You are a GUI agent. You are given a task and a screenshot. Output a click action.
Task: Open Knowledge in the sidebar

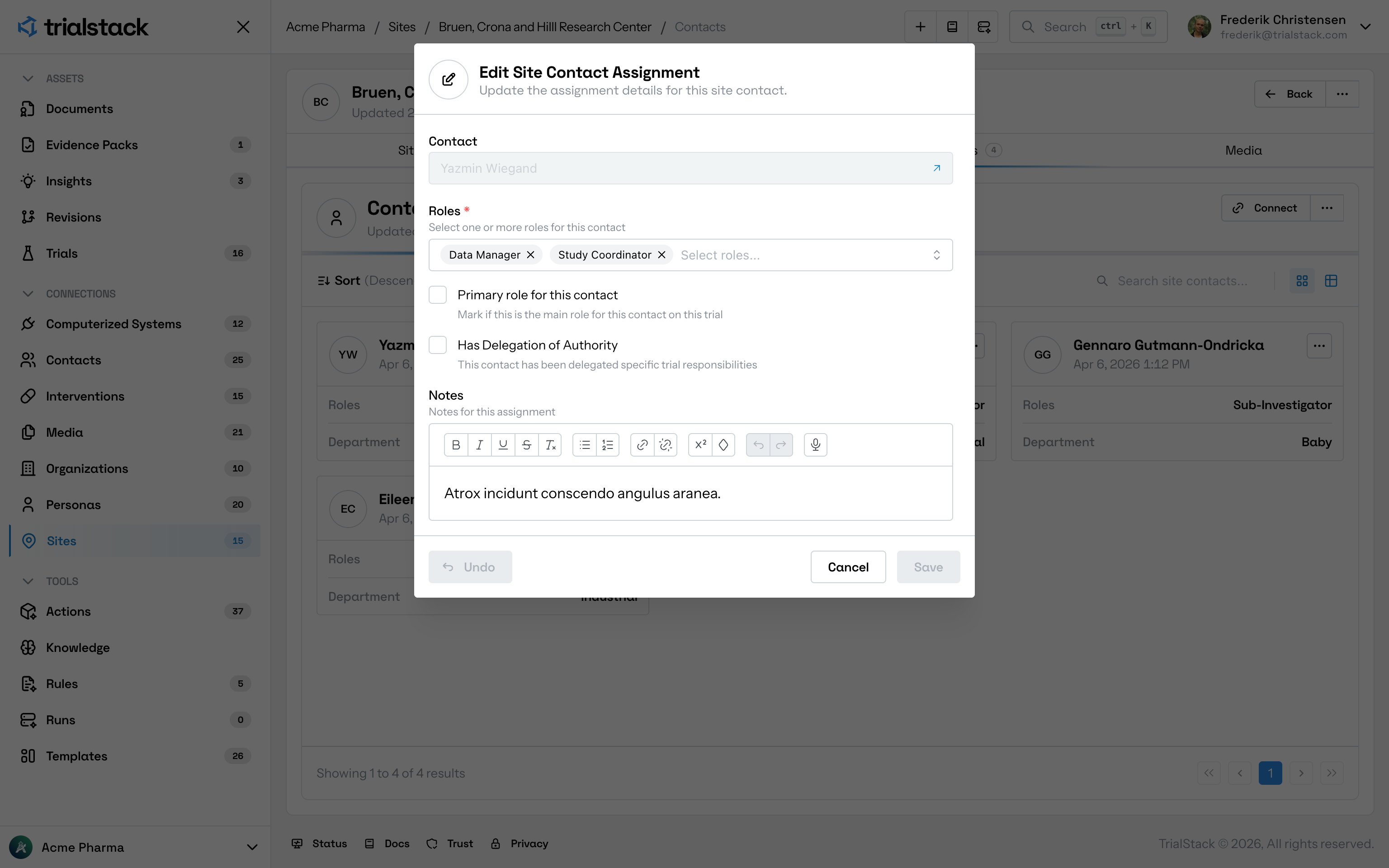pos(135,647)
